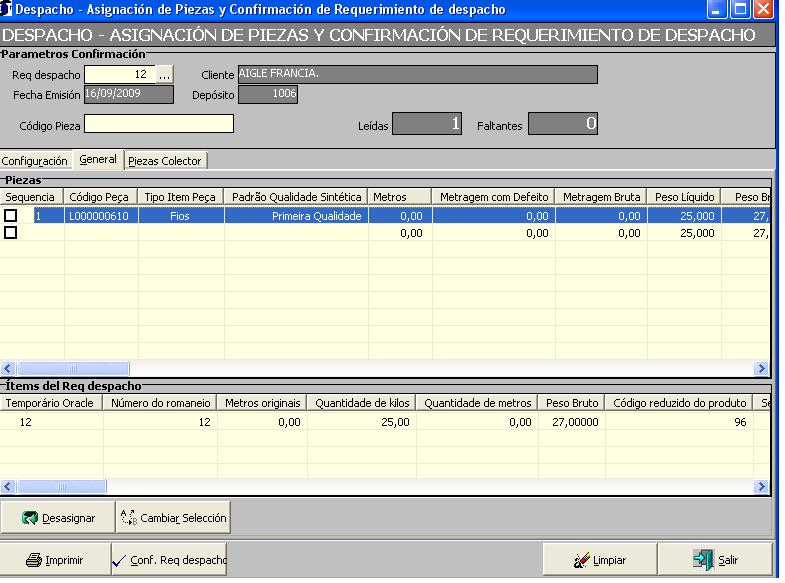Select the General tab
Screen dimensions: 785x583
(98, 160)
